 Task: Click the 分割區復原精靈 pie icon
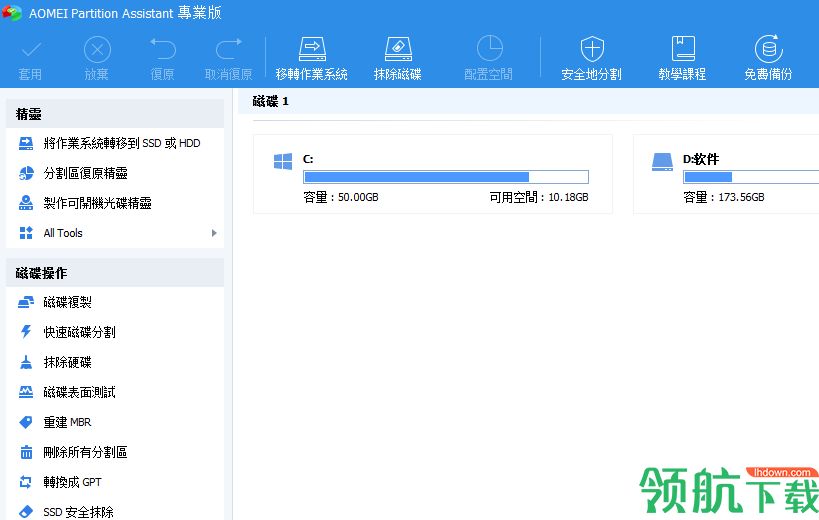click(x=26, y=173)
